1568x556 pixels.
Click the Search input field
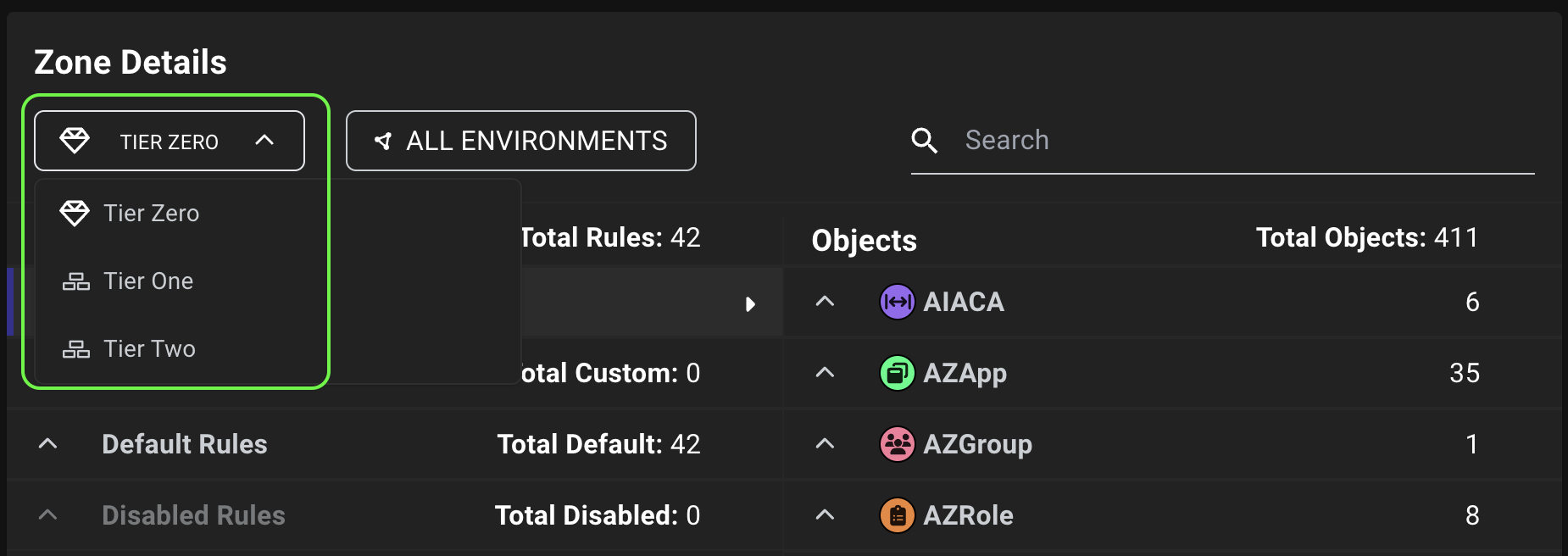pos(1187,140)
